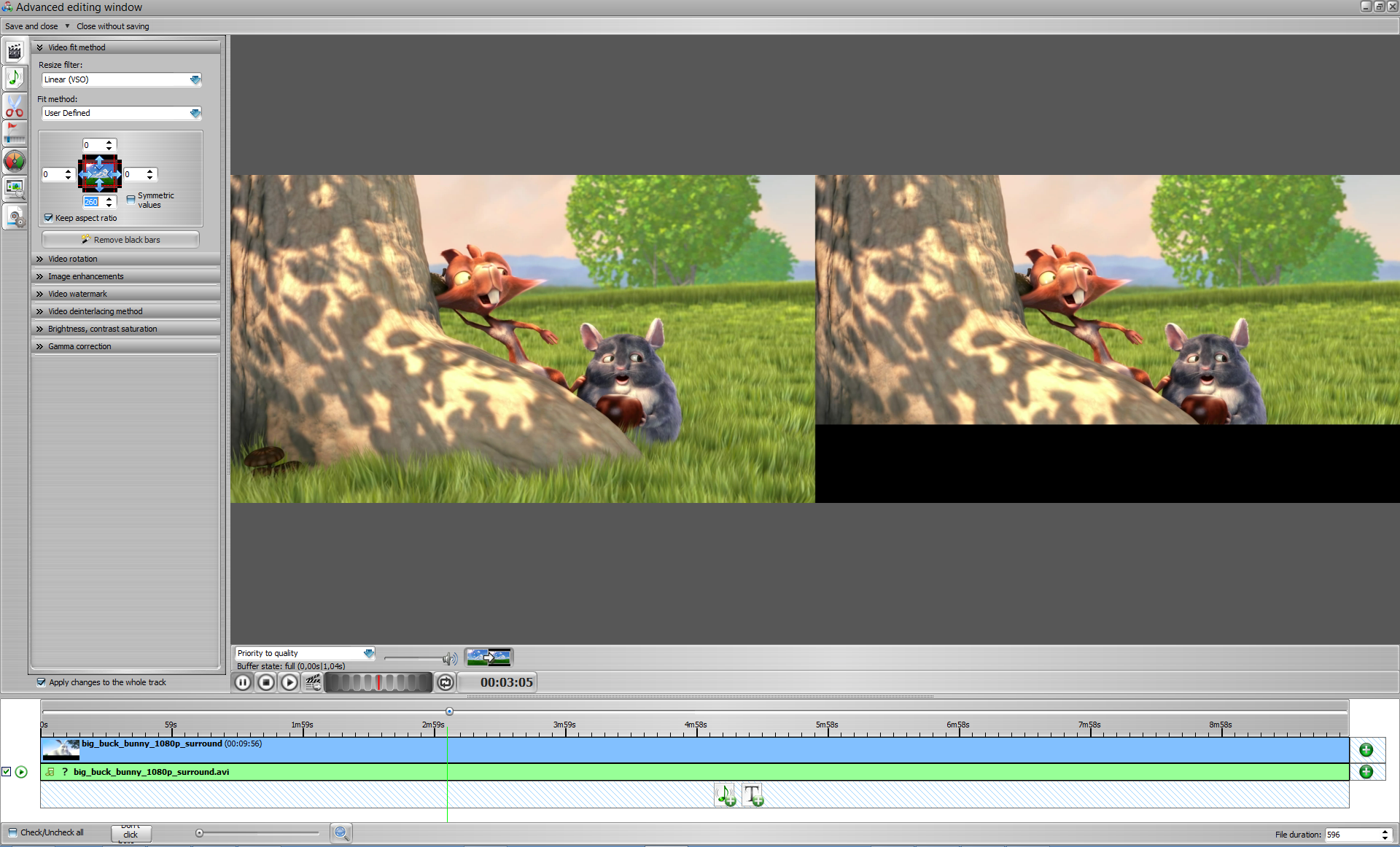This screenshot has width=1400, height=847.
Task: Expand the Gamma correction section
Action: [126, 346]
